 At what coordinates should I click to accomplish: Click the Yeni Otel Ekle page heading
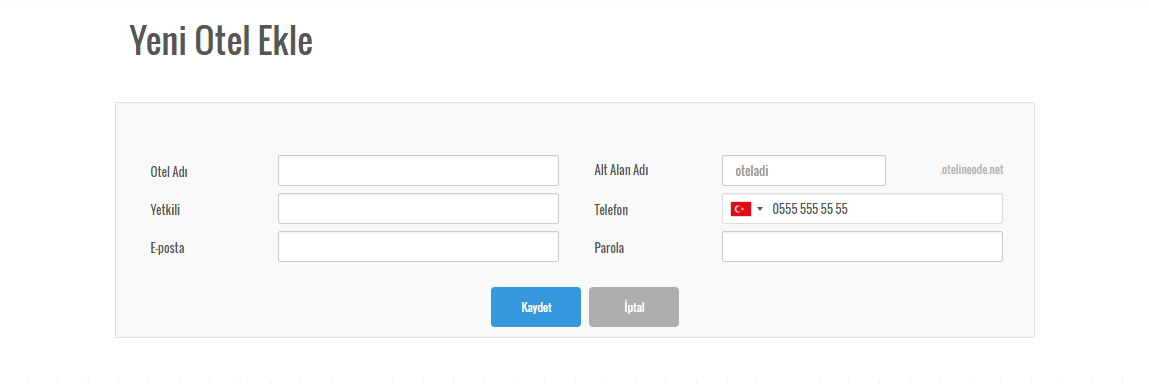(221, 40)
